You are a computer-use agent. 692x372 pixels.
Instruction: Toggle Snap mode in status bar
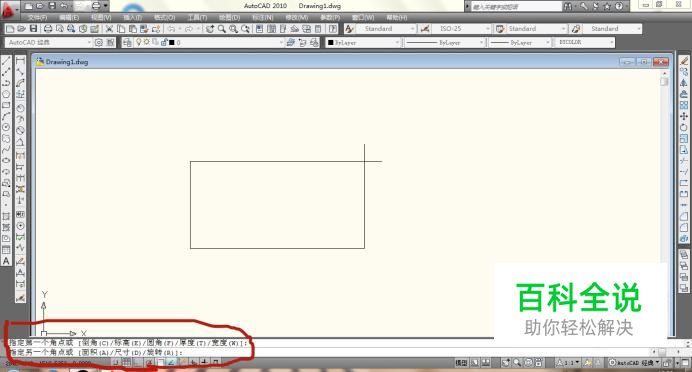[116, 362]
